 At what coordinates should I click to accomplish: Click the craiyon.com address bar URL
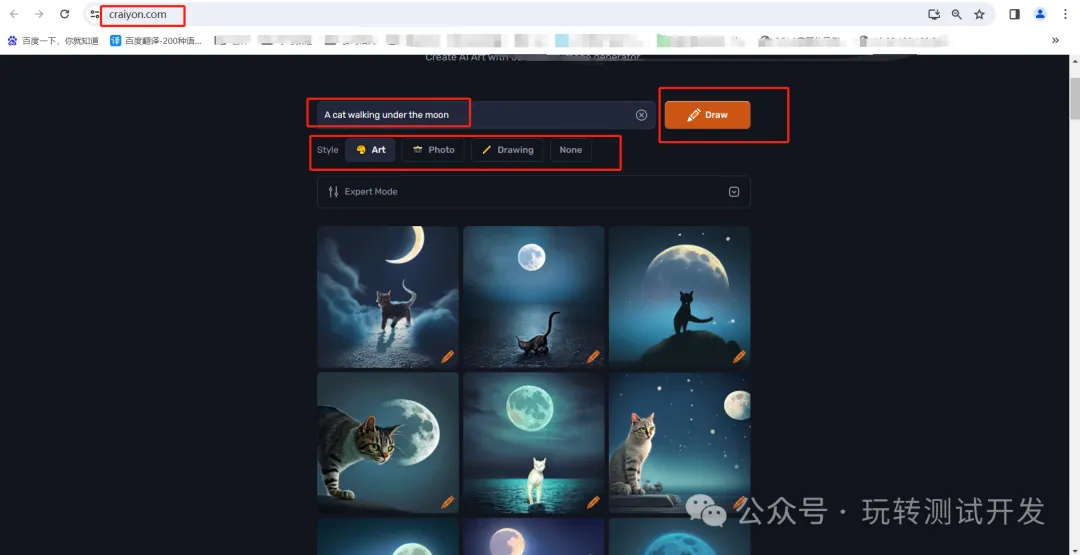pos(138,14)
